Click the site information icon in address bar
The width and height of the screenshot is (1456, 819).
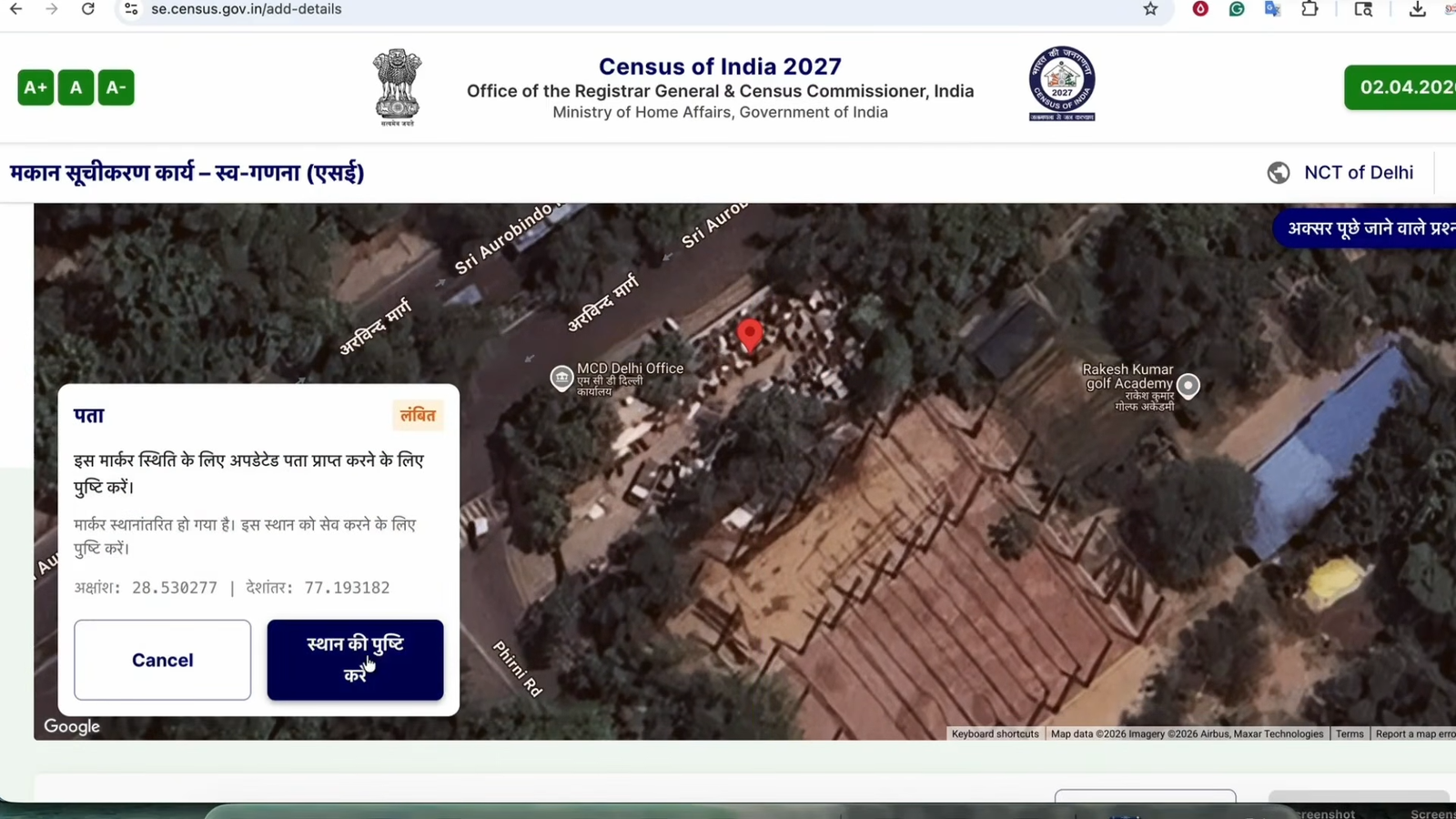[x=130, y=9]
